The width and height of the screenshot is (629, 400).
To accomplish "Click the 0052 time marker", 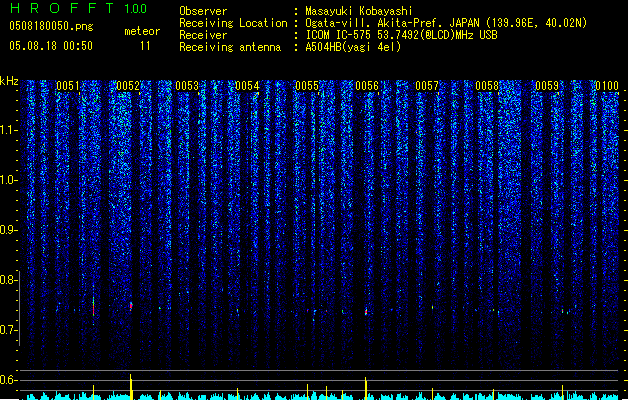I will (x=128, y=86).
